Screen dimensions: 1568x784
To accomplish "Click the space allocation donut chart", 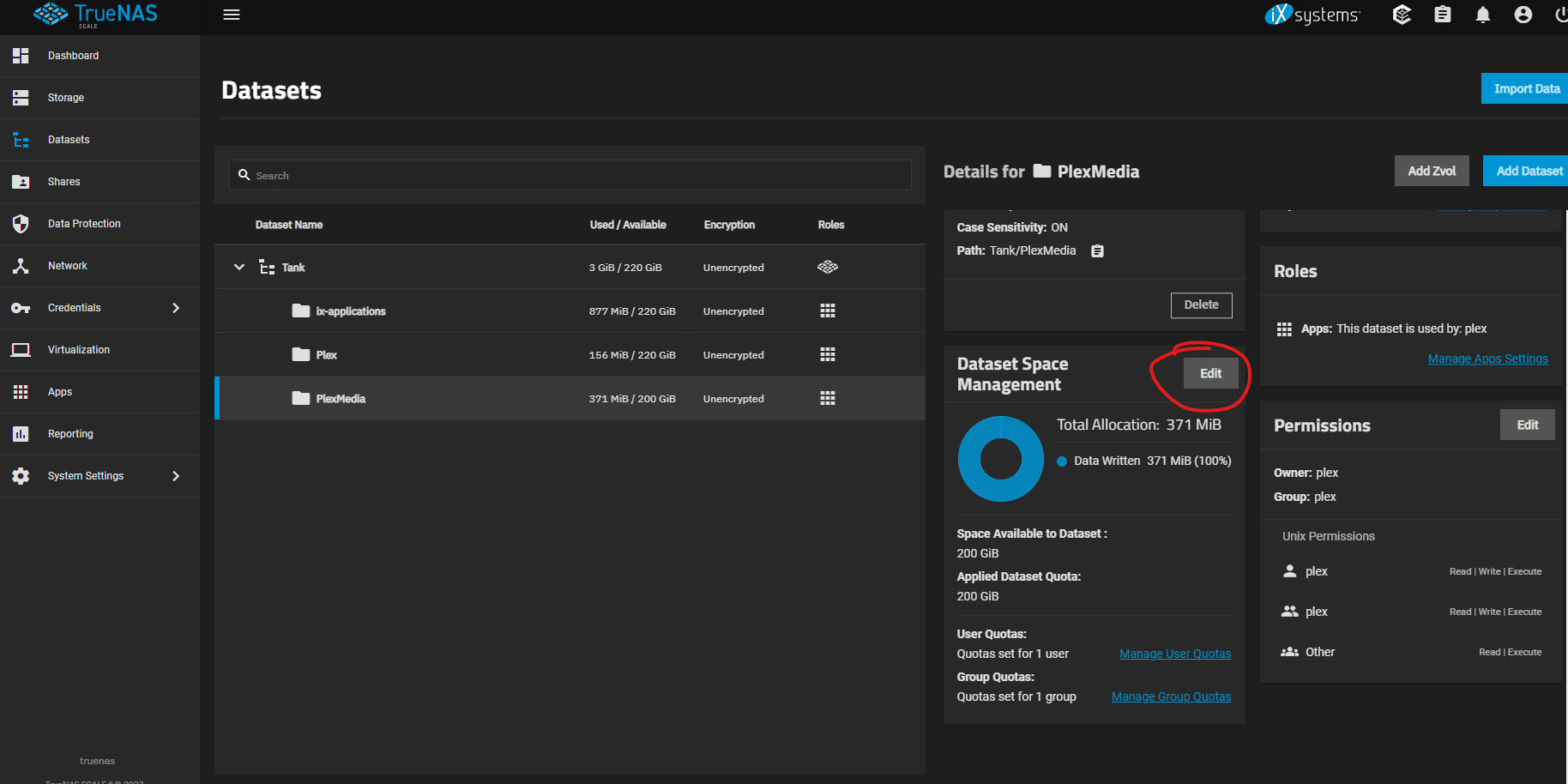I will [1000, 459].
